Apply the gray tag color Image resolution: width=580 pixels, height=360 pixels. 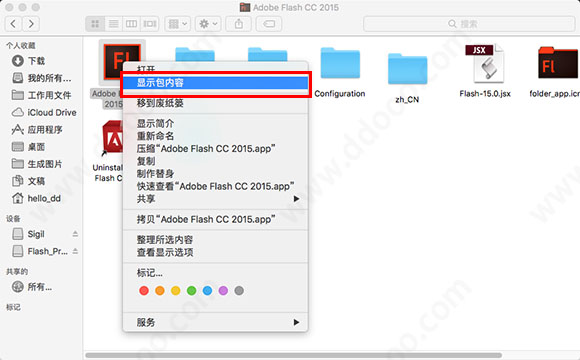click(x=239, y=291)
